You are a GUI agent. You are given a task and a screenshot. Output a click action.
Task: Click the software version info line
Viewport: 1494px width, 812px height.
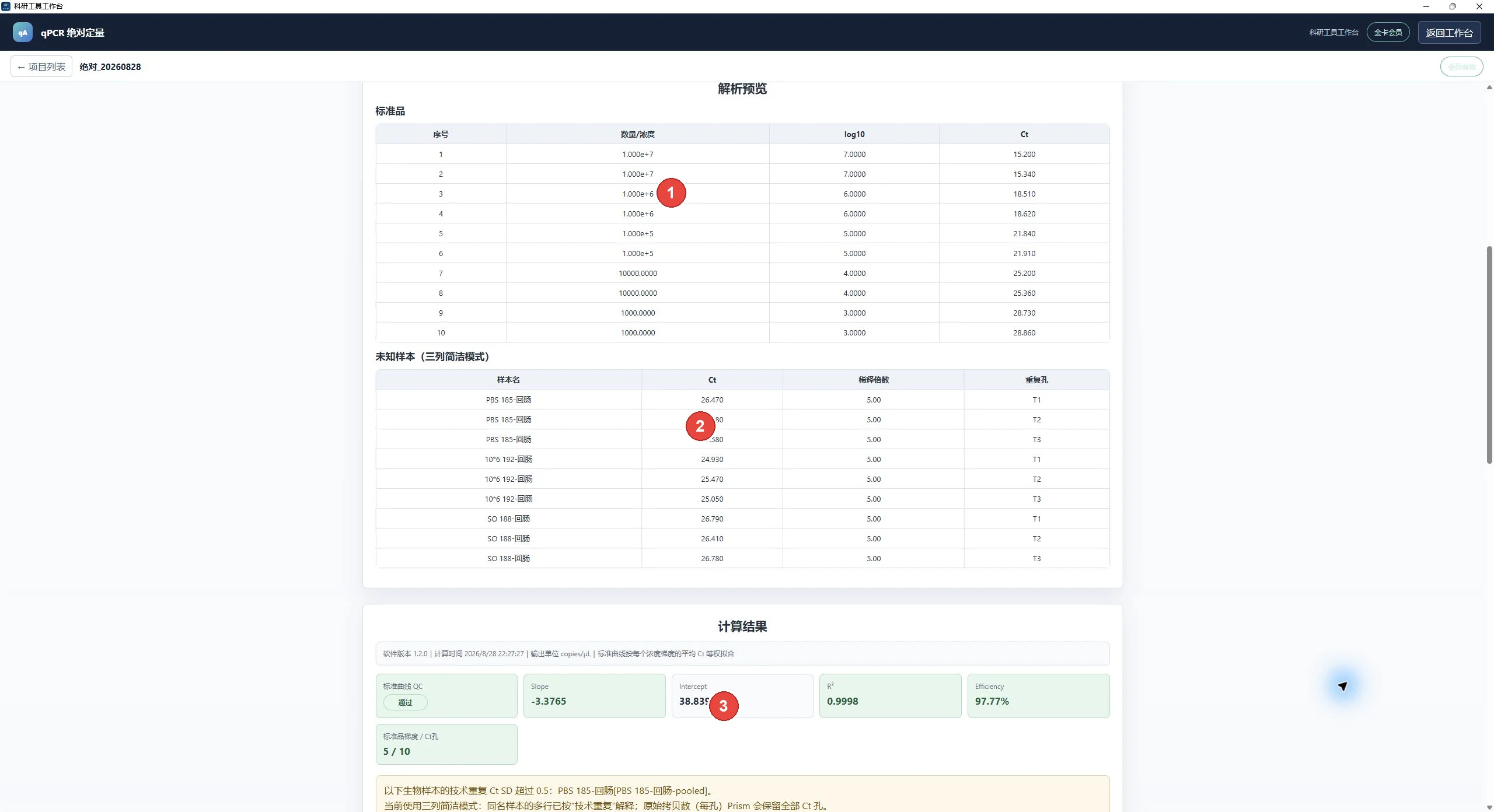coord(742,653)
